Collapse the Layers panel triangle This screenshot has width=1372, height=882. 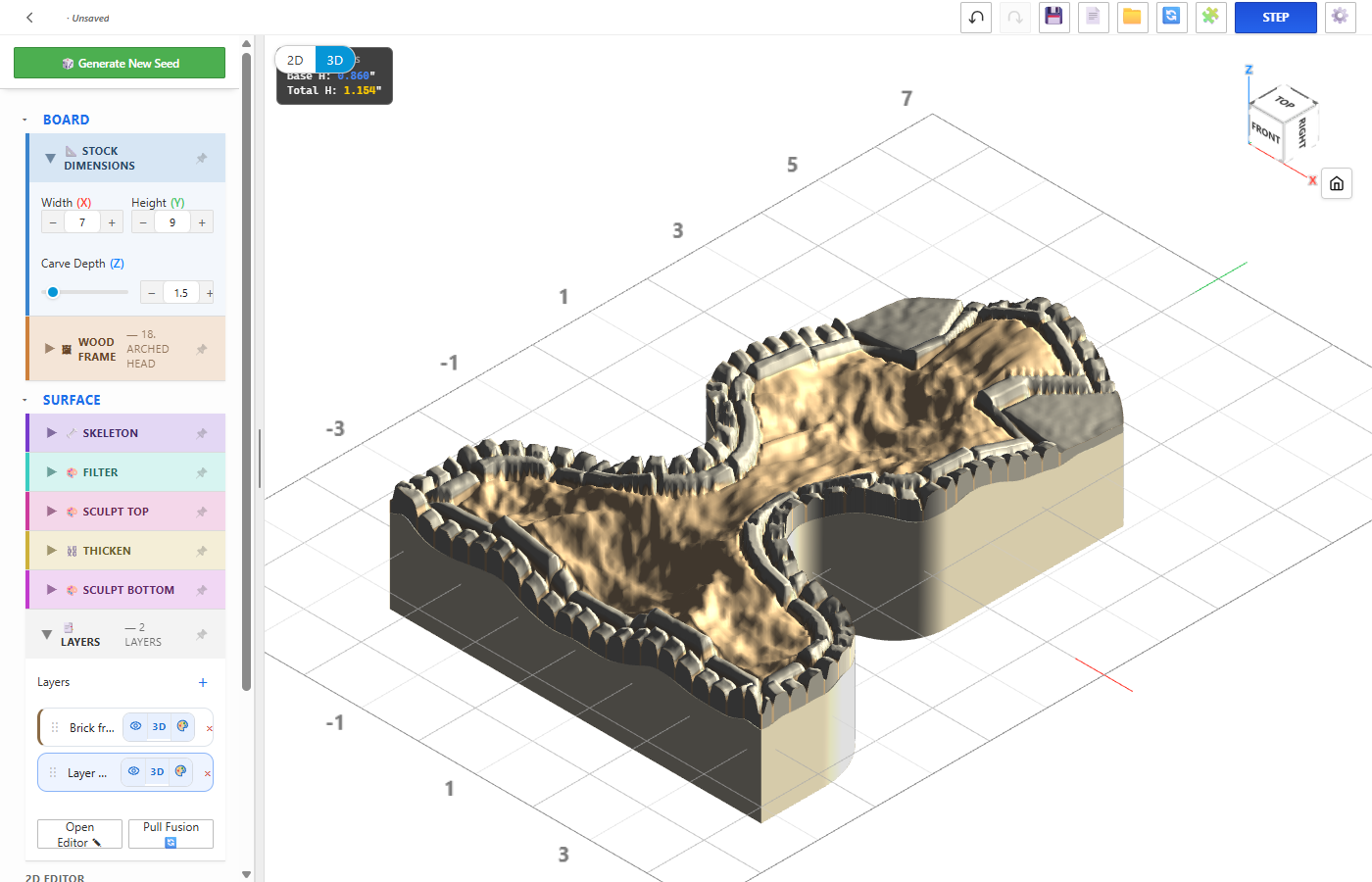click(46, 634)
